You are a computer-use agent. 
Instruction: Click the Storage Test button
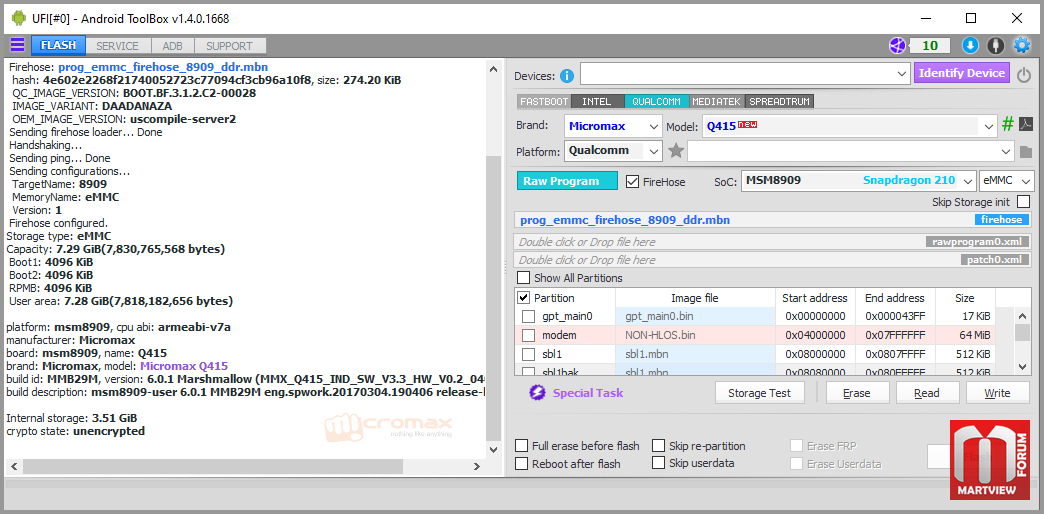(760, 393)
